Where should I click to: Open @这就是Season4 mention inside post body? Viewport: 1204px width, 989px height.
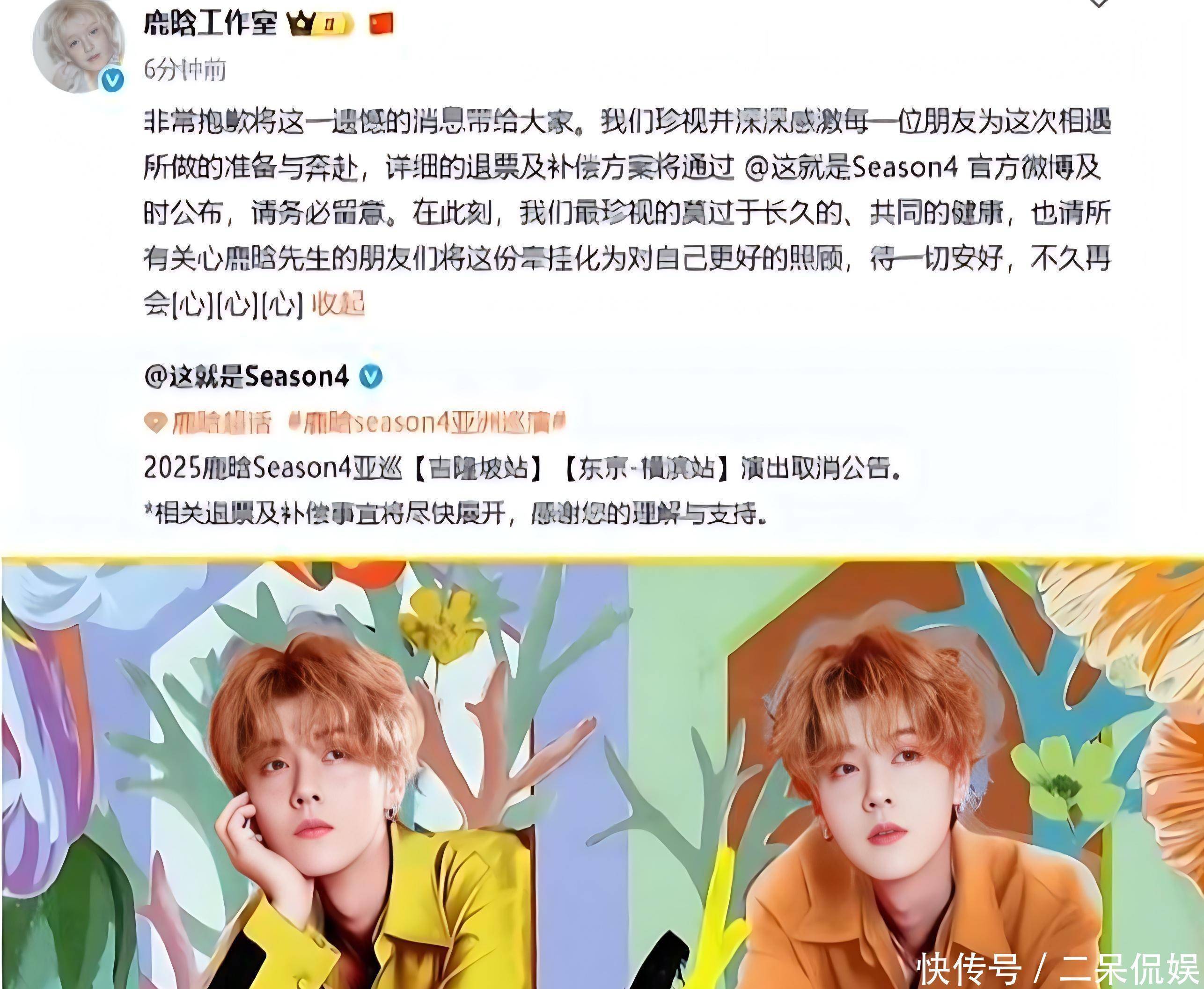click(850, 168)
